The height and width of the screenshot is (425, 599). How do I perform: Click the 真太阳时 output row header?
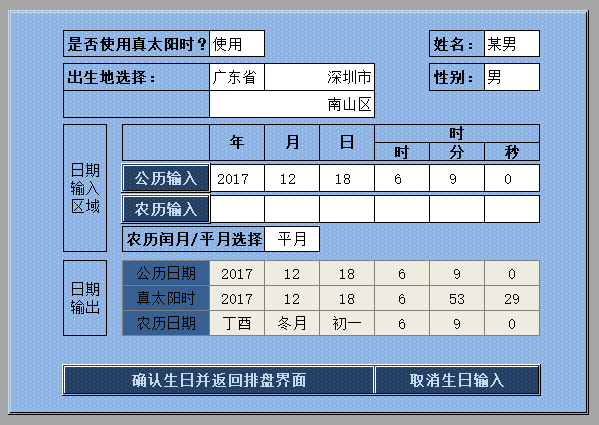tap(166, 298)
